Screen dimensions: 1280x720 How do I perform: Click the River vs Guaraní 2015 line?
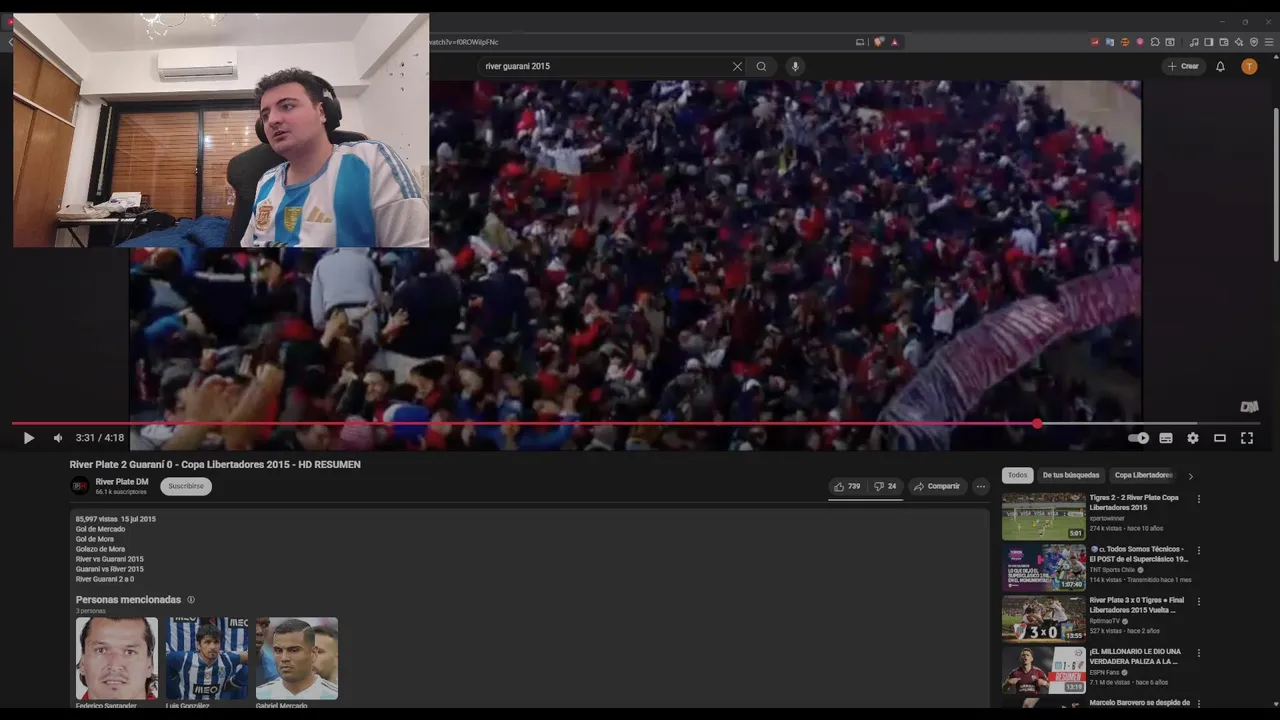point(110,559)
